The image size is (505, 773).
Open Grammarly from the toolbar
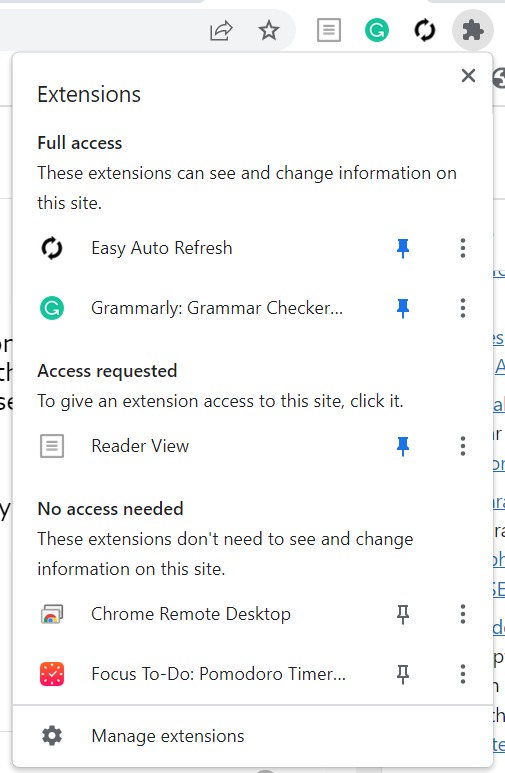(x=377, y=31)
